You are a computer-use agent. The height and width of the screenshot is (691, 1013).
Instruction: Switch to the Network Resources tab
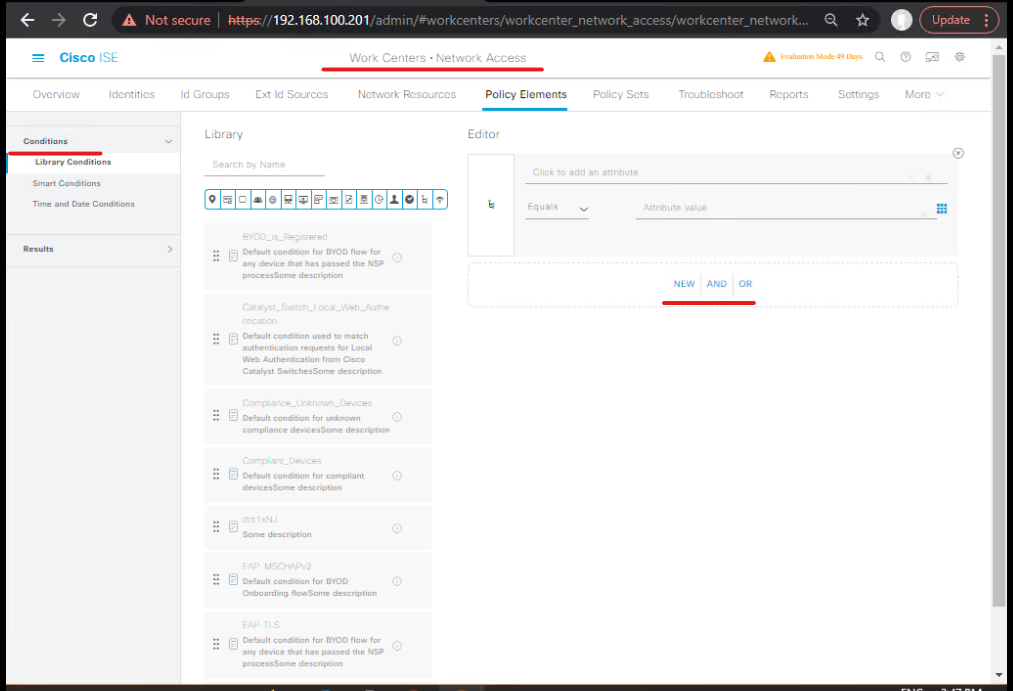407,94
